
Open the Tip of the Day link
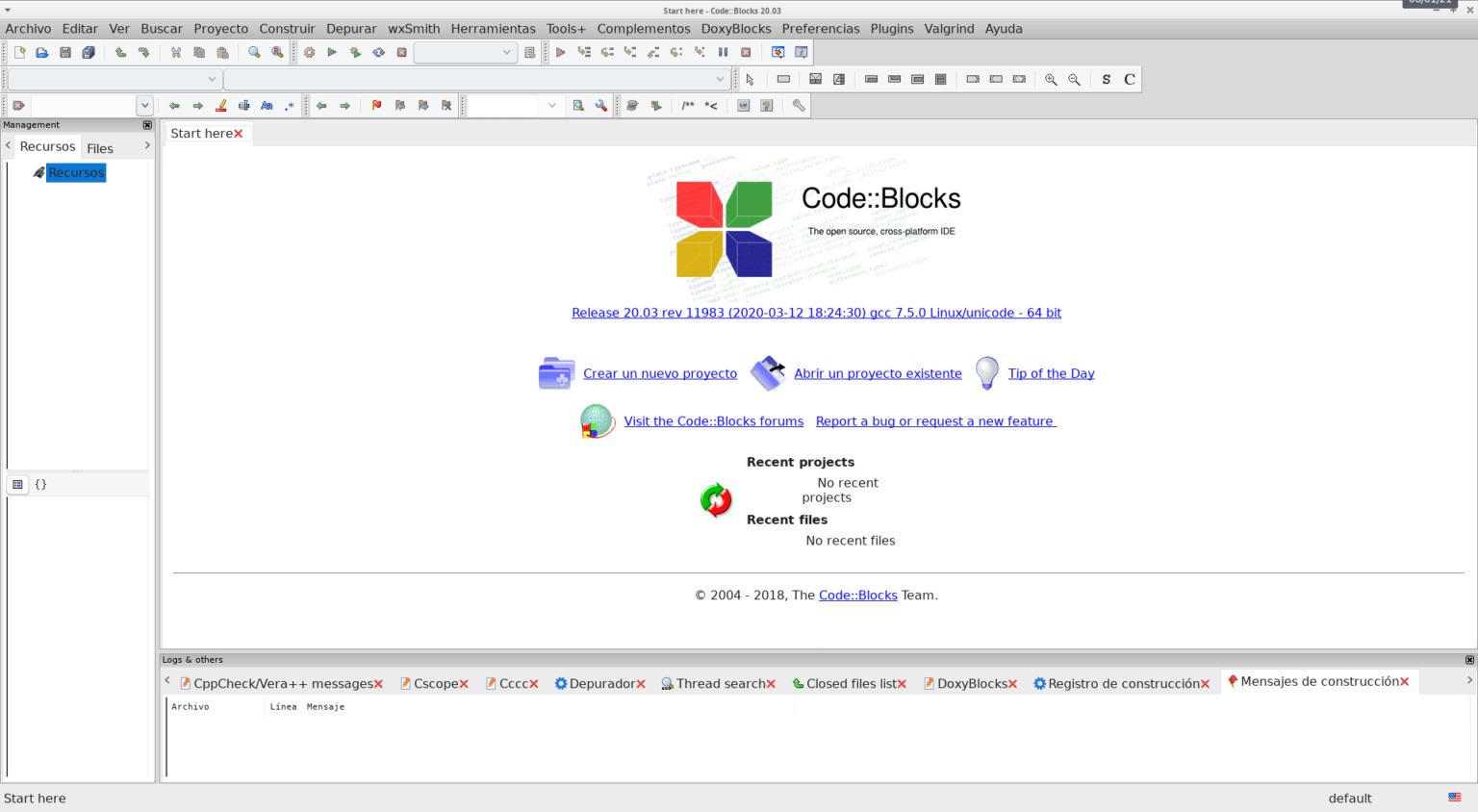(x=1051, y=373)
